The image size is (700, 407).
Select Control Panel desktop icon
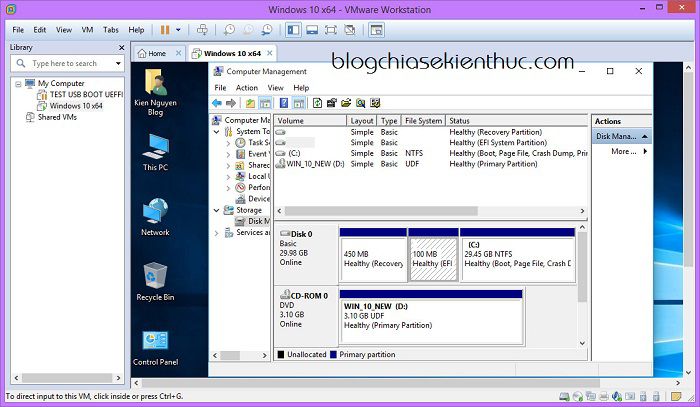155,348
